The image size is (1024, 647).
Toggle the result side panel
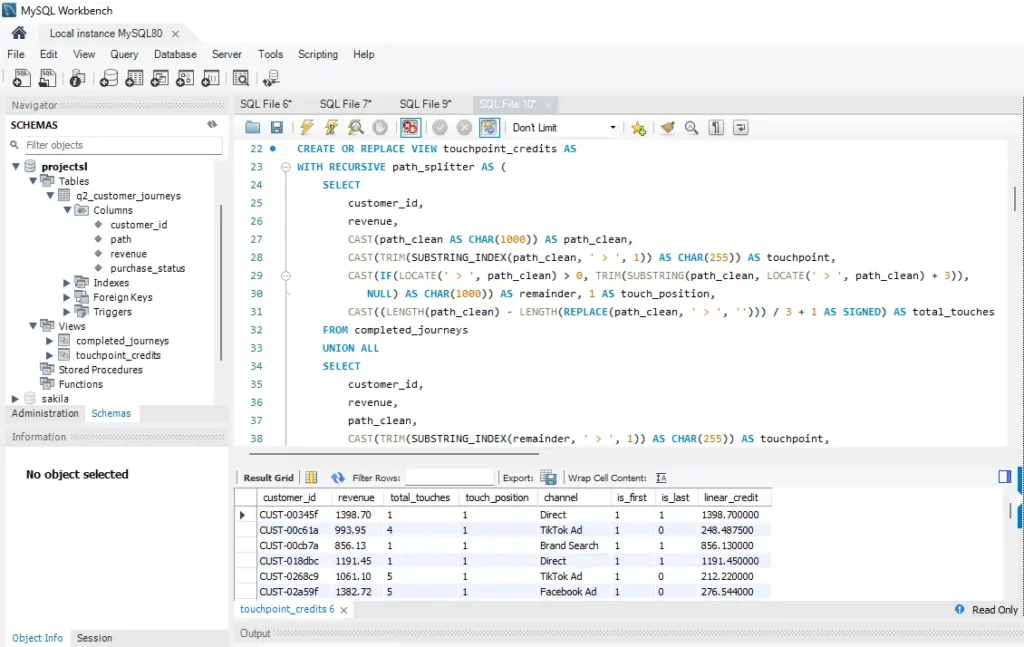[x=1004, y=477]
